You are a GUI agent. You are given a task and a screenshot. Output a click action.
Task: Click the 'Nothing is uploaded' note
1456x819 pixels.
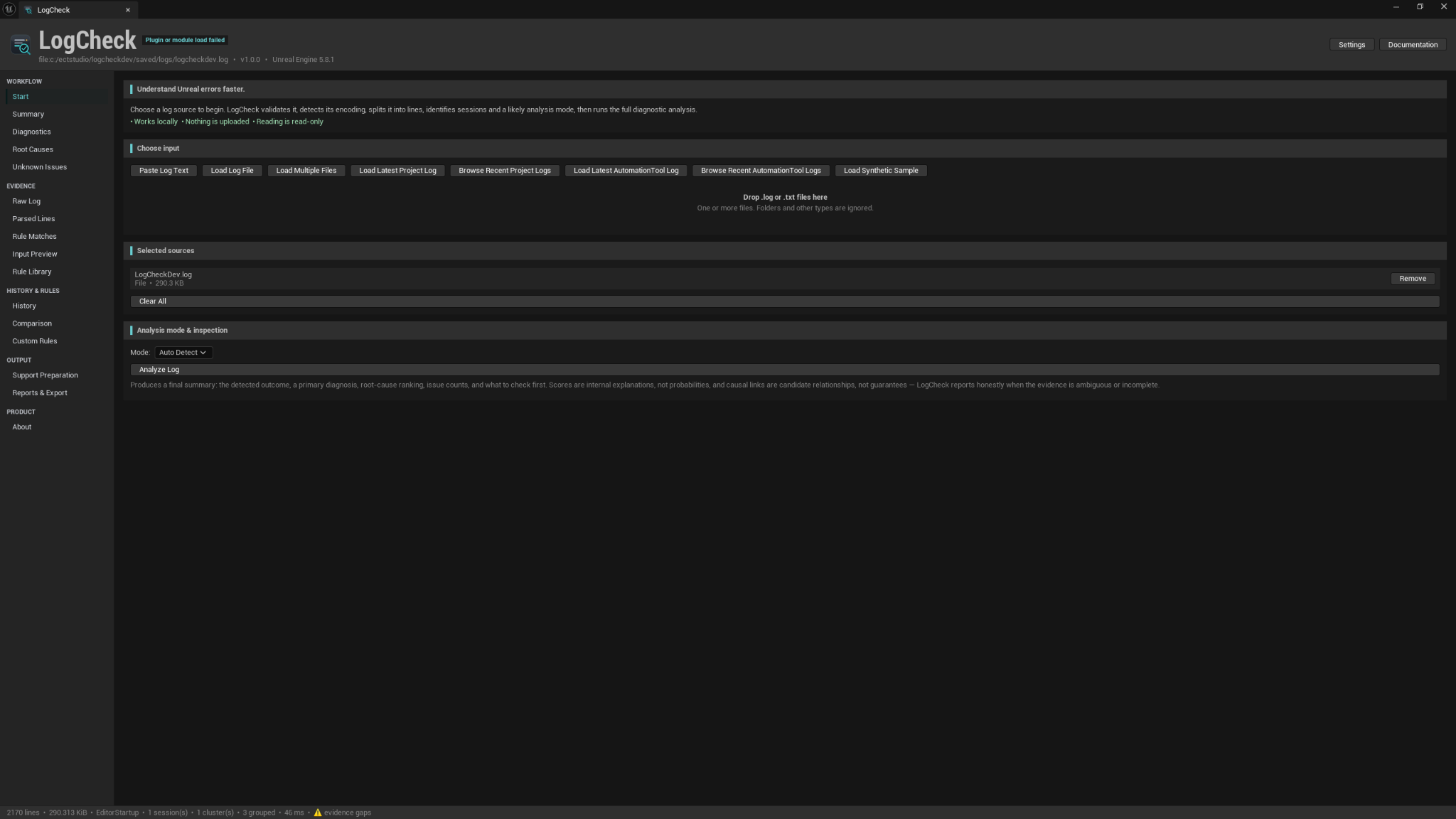215,122
